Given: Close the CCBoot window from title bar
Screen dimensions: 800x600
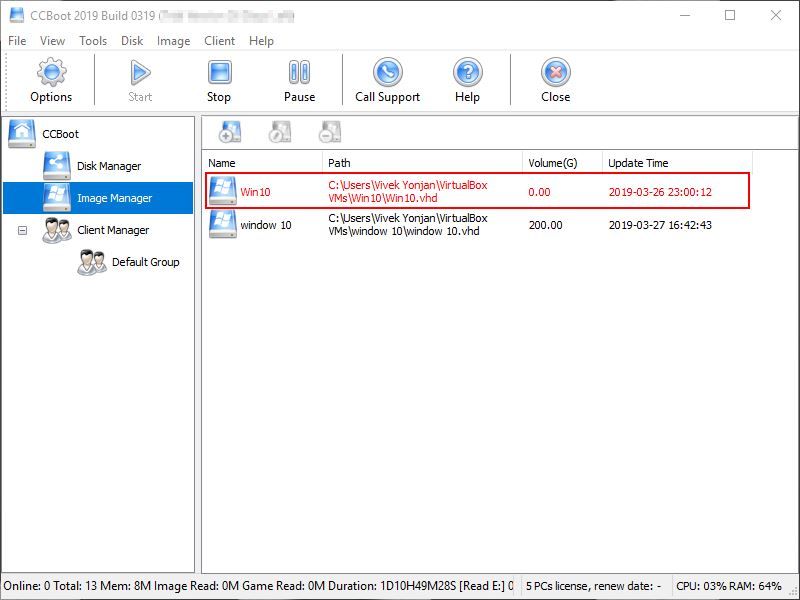Looking at the screenshot, I should [776, 15].
